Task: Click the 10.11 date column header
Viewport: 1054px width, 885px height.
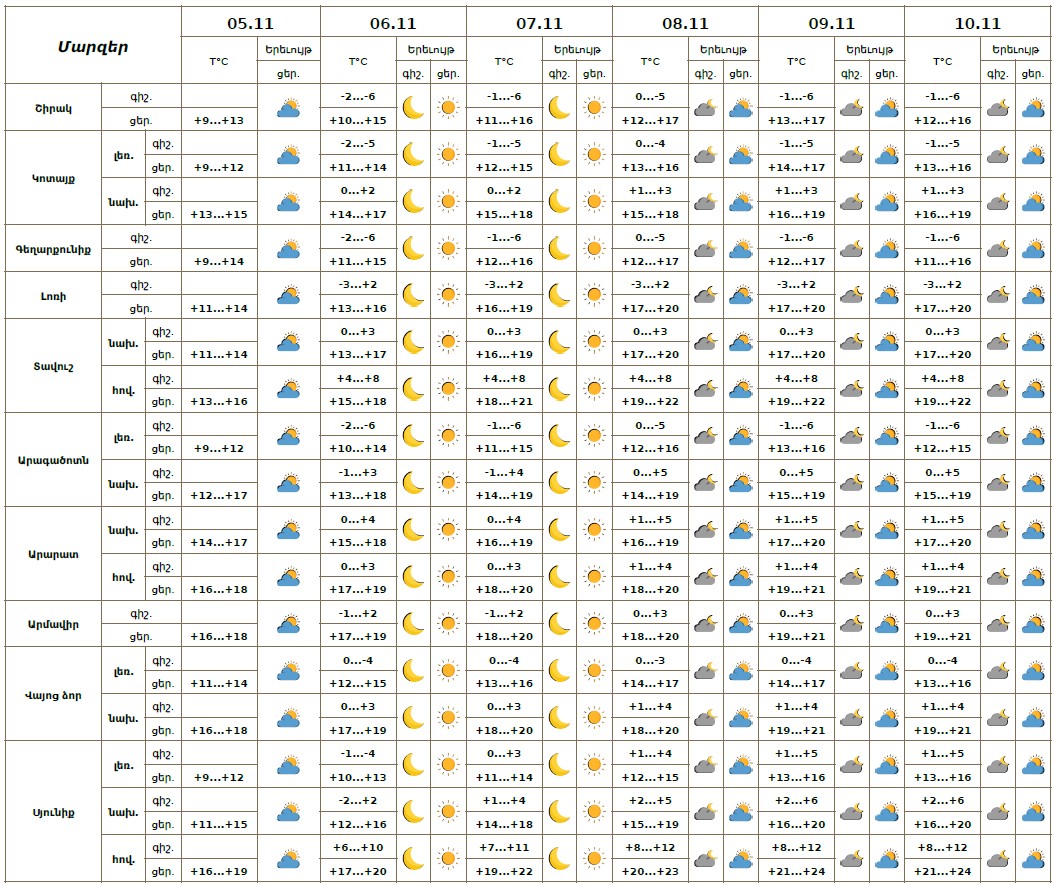Action: [978, 22]
